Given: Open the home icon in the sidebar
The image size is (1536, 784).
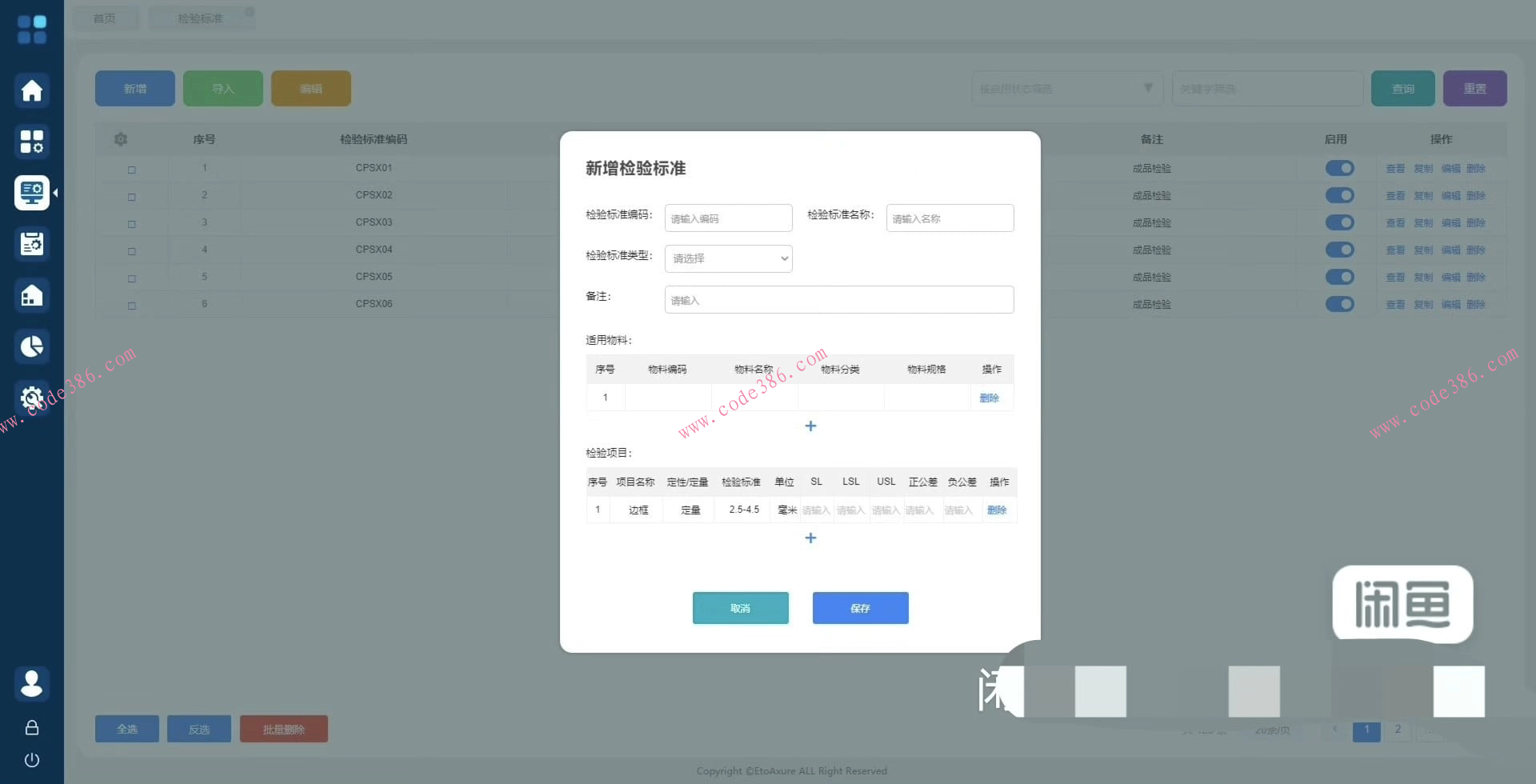Looking at the screenshot, I should 32,90.
